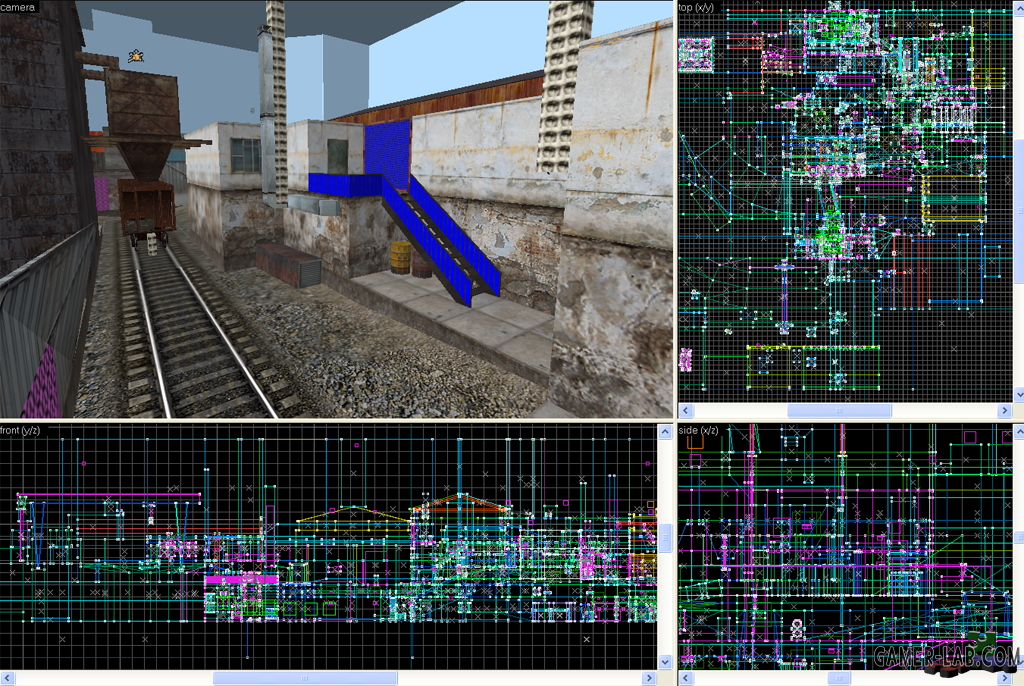Click horizontal scrollbar thumb of top view
Image resolution: width=1024 pixels, height=686 pixels.
[839, 410]
